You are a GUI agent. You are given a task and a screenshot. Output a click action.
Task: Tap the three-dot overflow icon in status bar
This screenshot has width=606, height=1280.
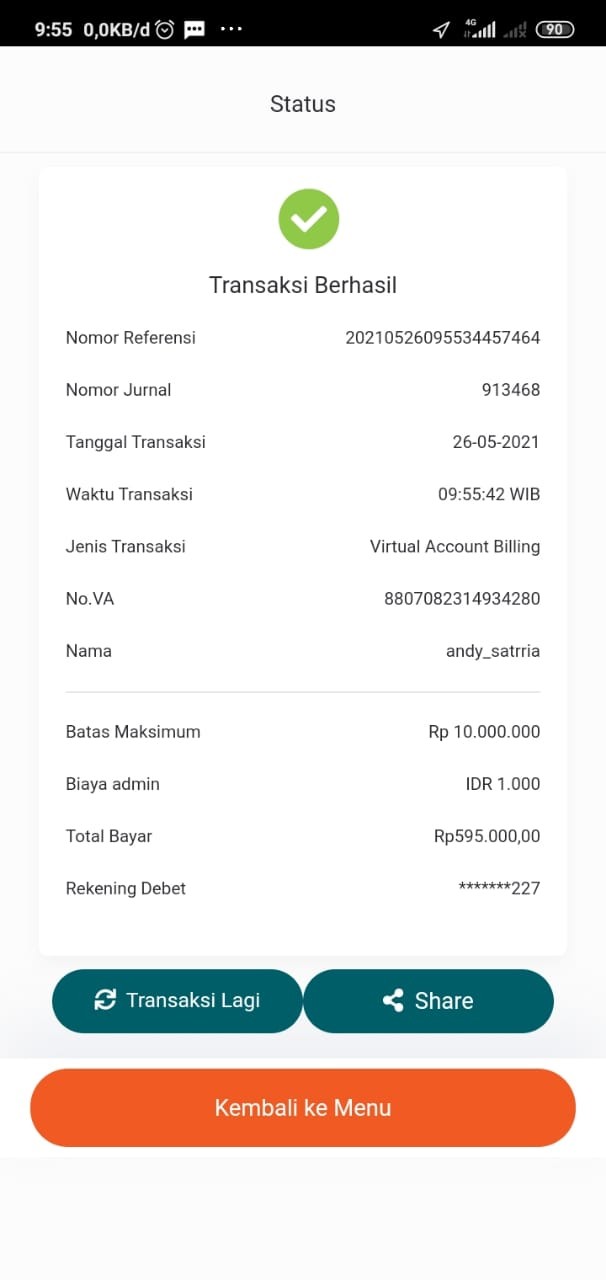click(x=232, y=28)
